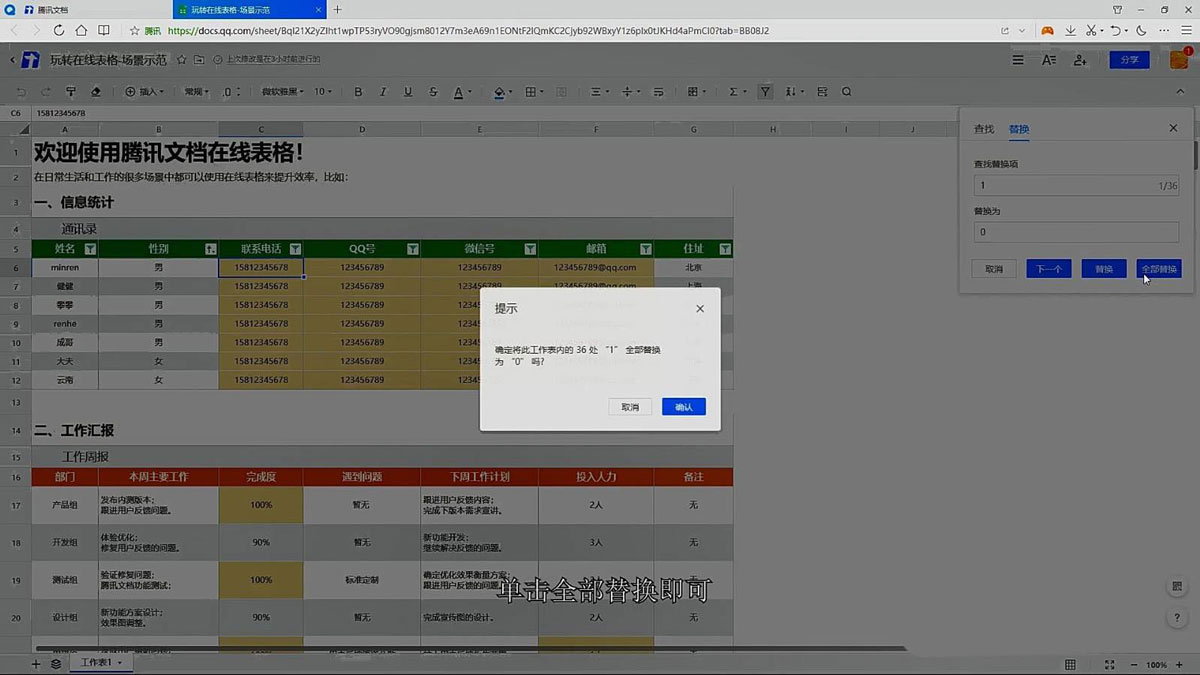Open filter dropdown on 姓名 column
This screenshot has width=1200, height=675.
point(90,249)
